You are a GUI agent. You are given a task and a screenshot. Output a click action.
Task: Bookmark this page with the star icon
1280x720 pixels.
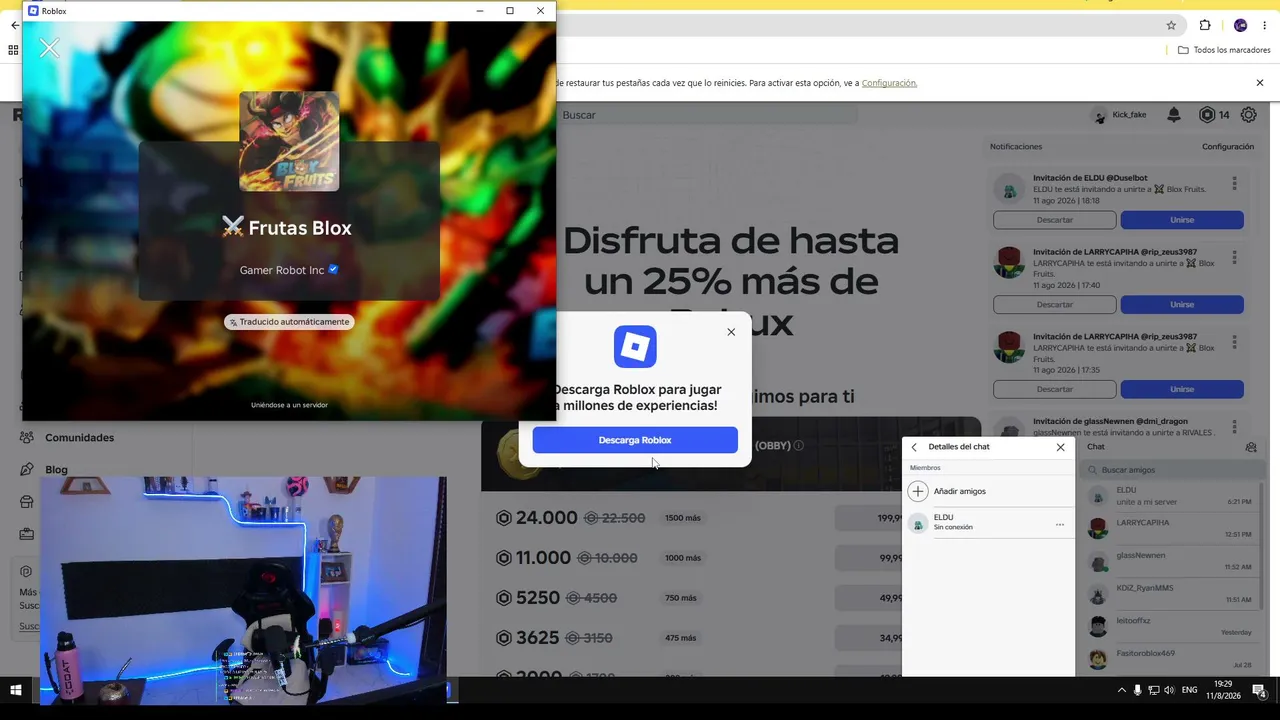point(1171,25)
